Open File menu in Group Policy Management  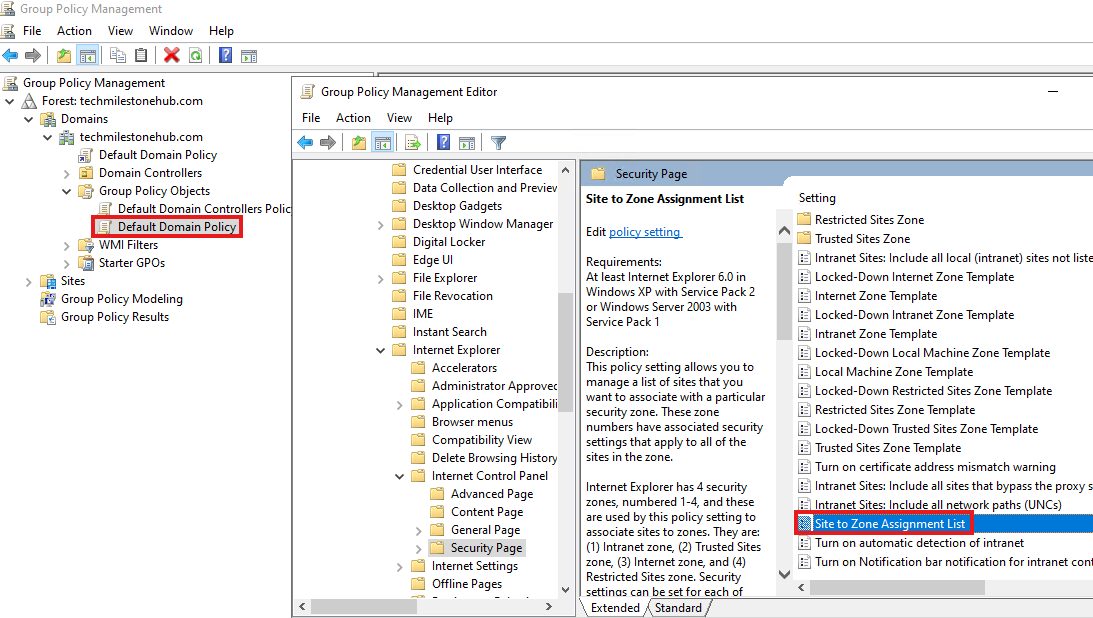pos(32,31)
